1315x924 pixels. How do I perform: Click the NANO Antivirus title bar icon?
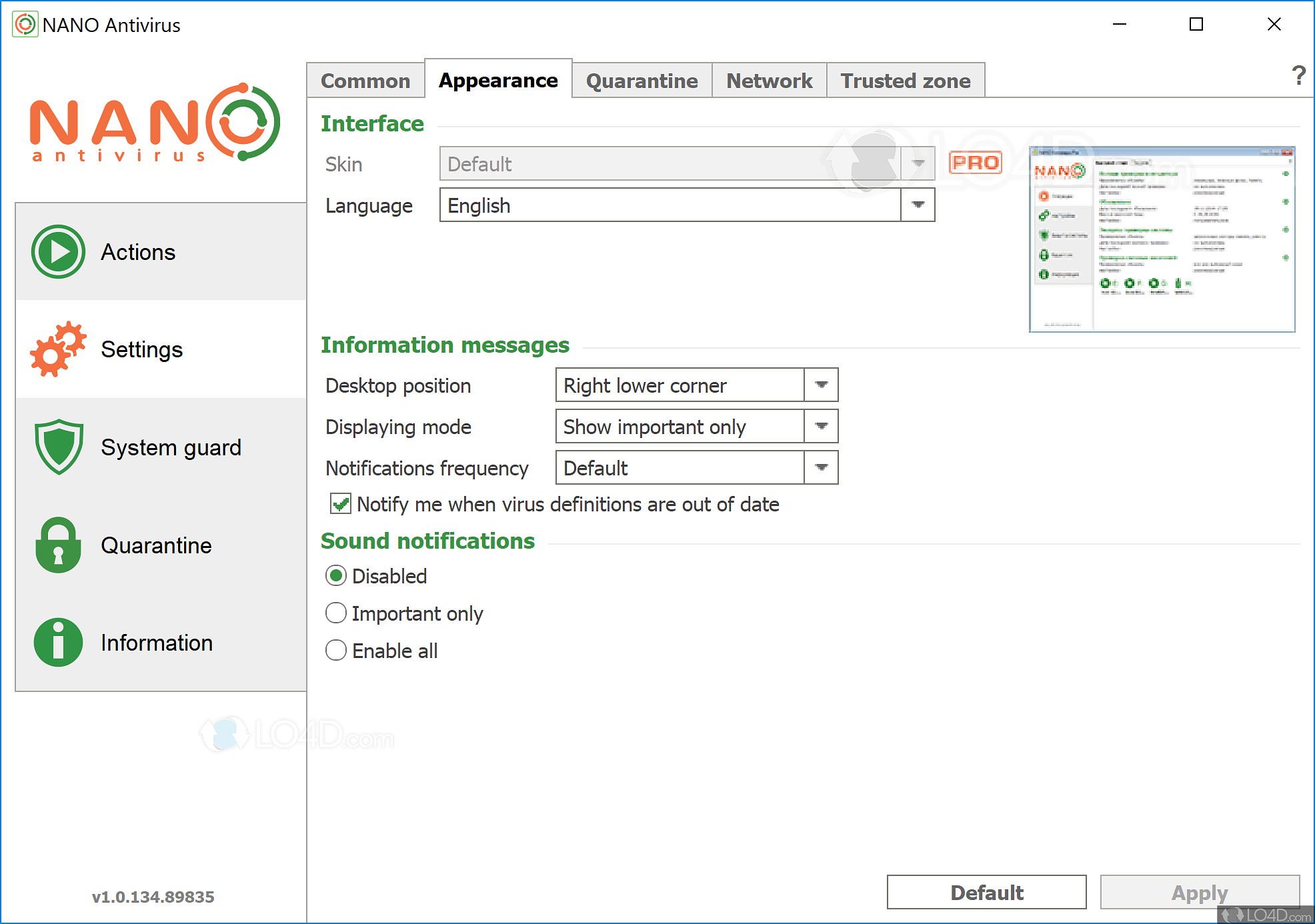click(x=25, y=25)
